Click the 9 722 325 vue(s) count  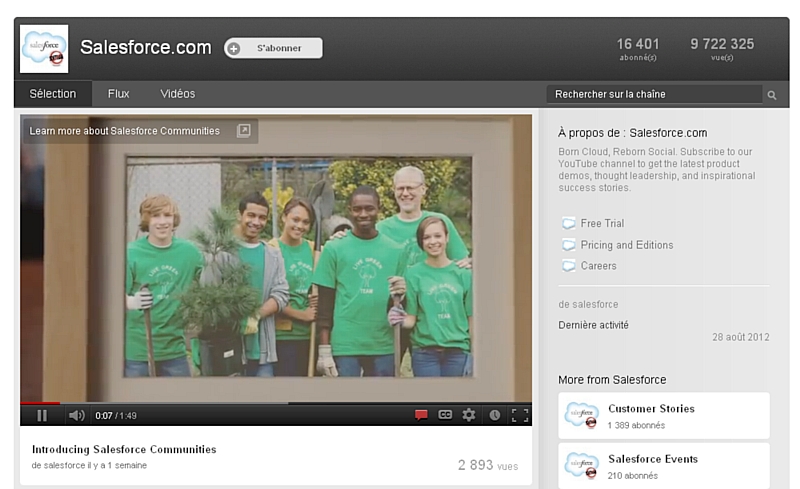pyautogui.click(x=722, y=49)
